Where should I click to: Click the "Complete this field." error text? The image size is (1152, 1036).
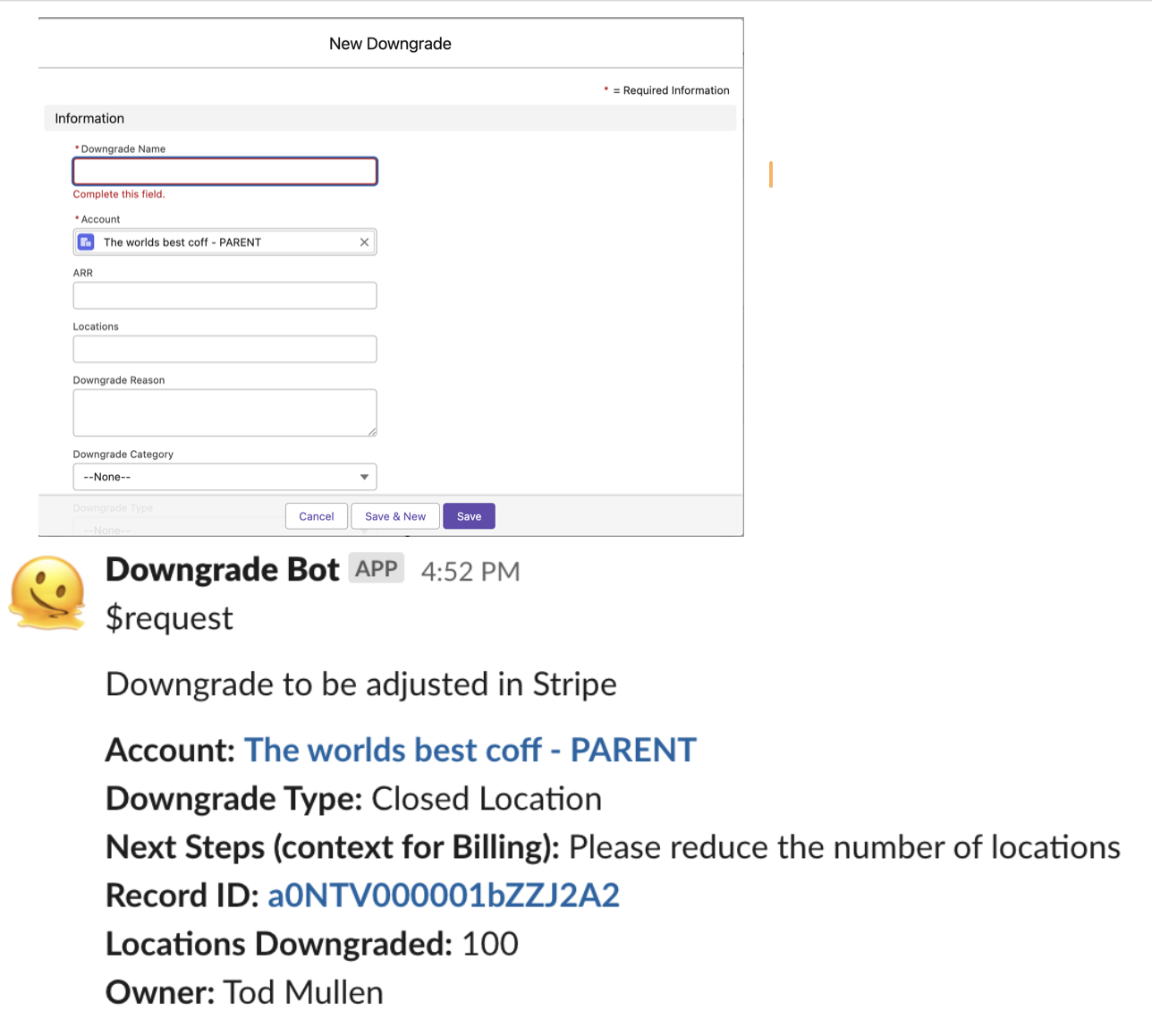[x=119, y=194]
